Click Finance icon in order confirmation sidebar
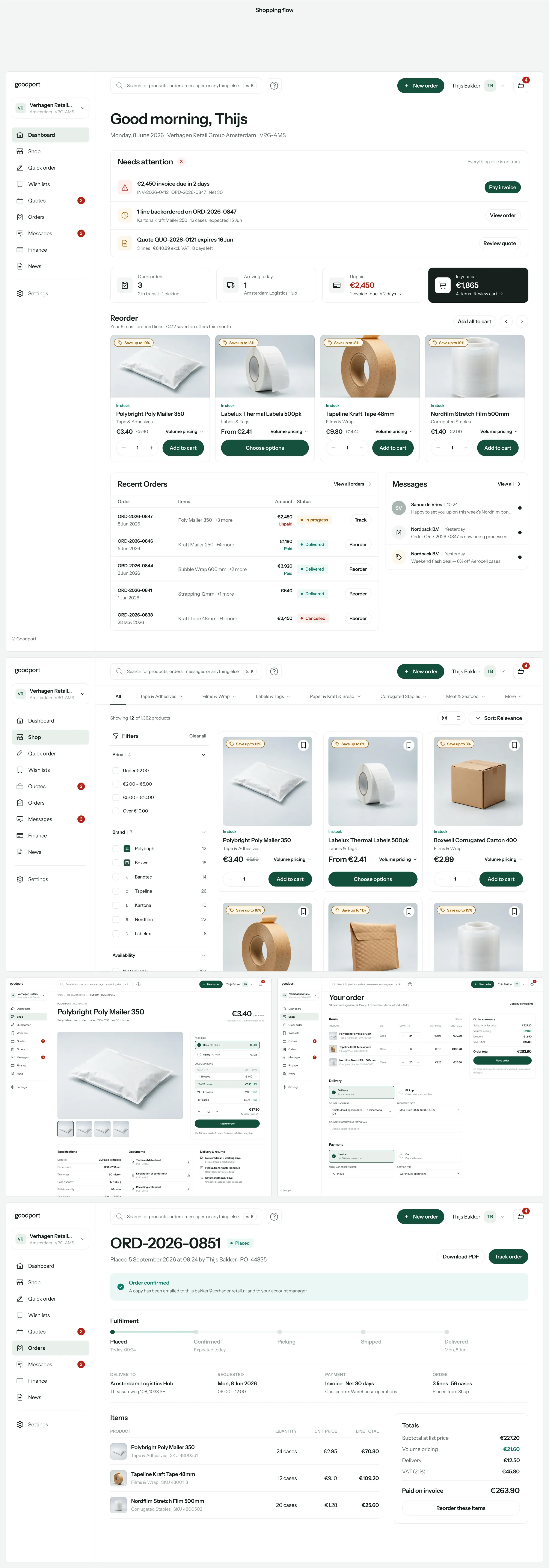Image resolution: width=549 pixels, height=1568 pixels. pyautogui.click(x=20, y=1381)
